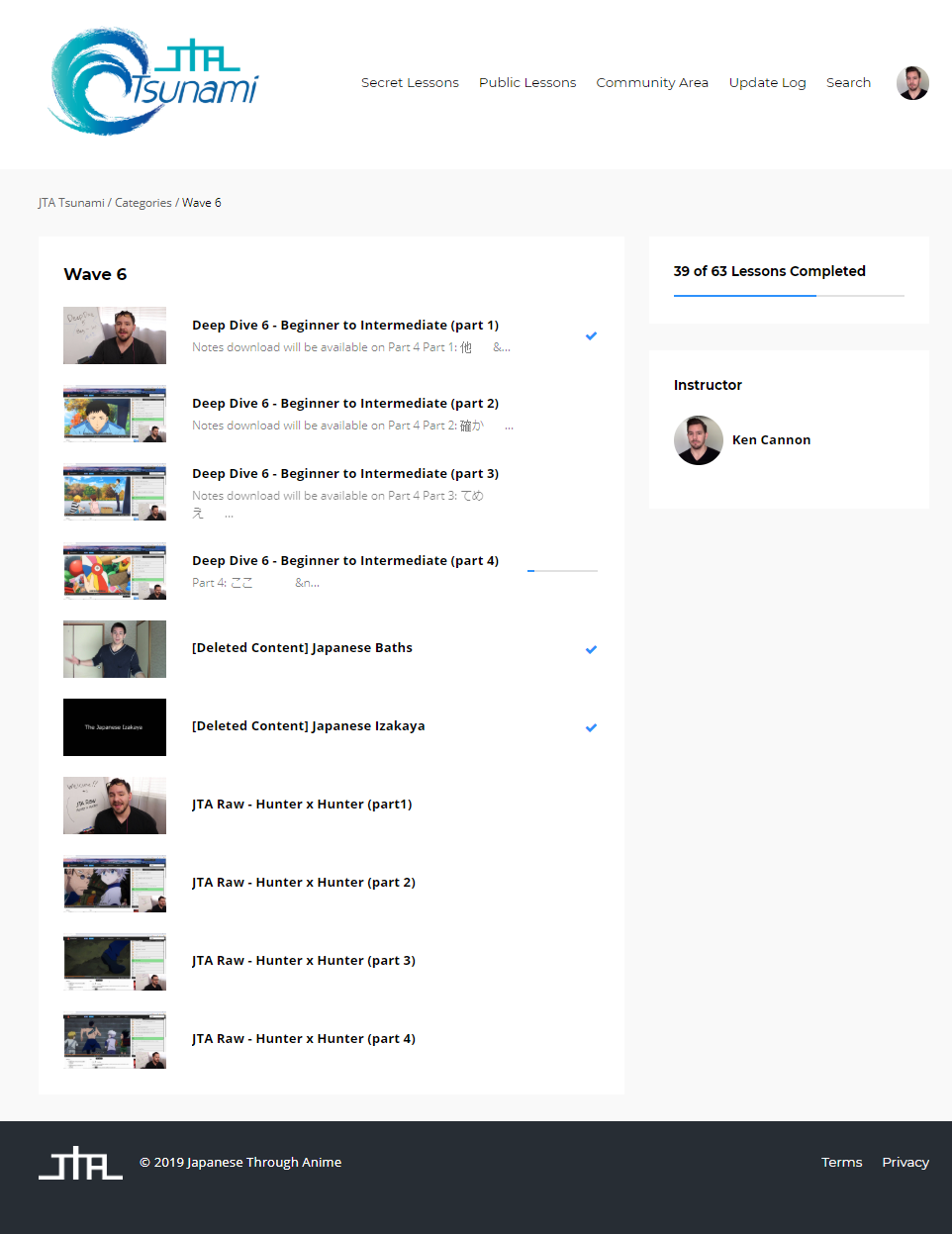Open Secret Lessons menu
The width and height of the screenshot is (952, 1234).
point(410,83)
